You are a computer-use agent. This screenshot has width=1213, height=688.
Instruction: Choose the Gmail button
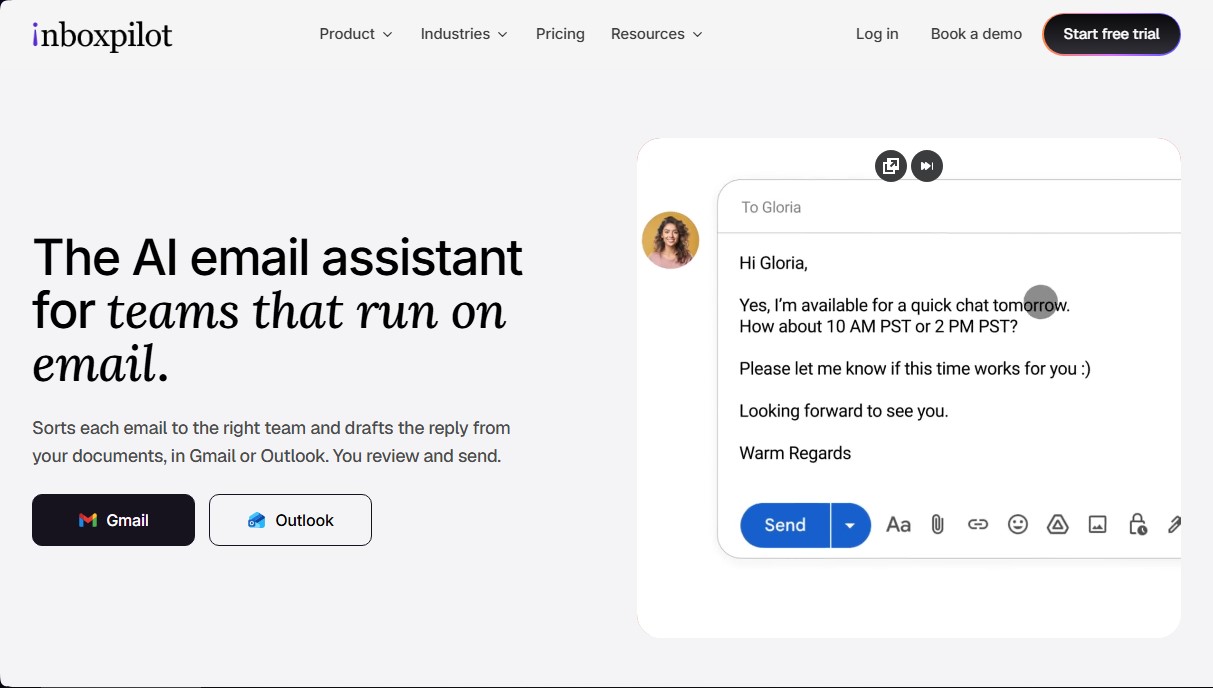(113, 520)
